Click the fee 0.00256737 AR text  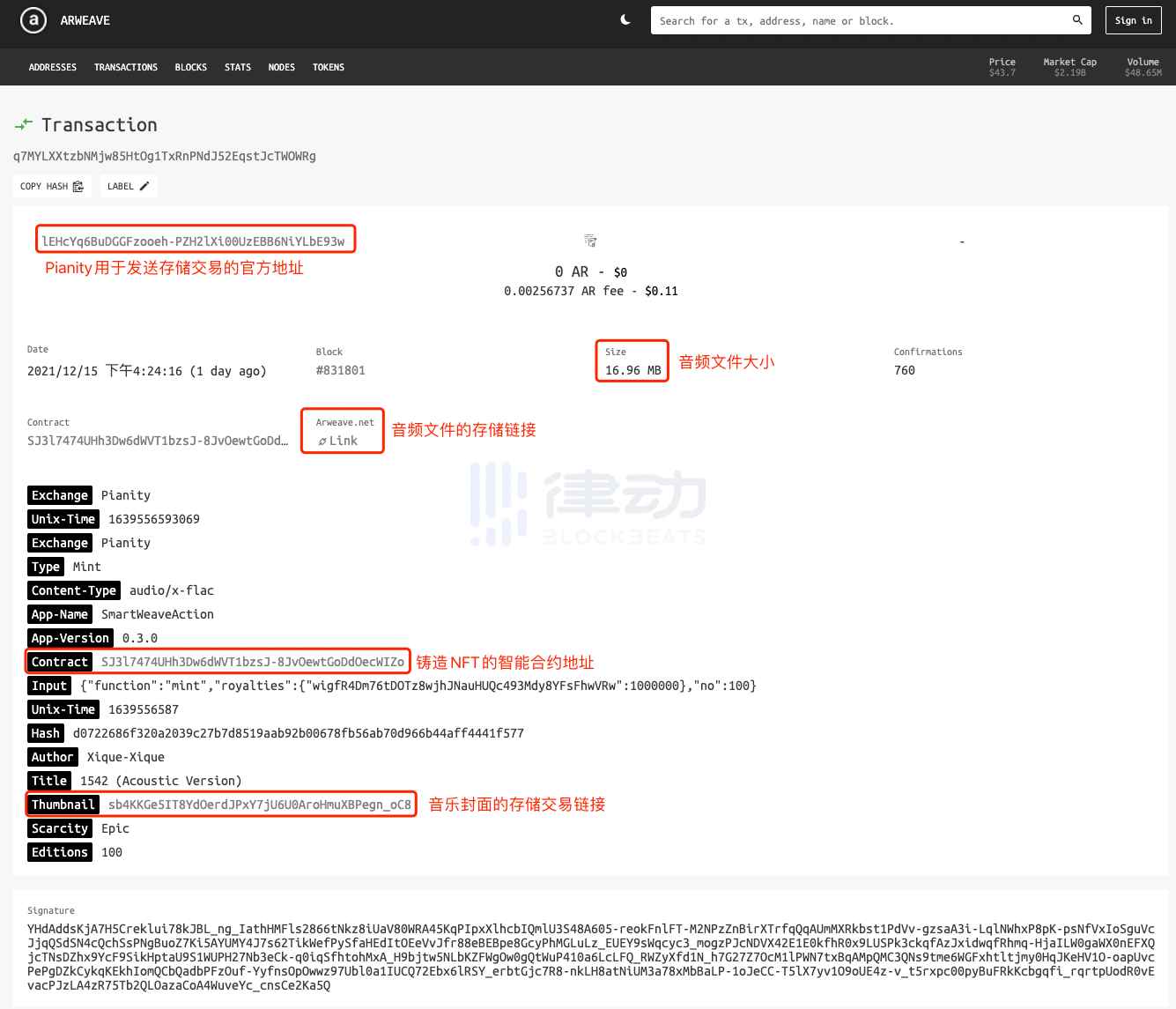pos(564,291)
